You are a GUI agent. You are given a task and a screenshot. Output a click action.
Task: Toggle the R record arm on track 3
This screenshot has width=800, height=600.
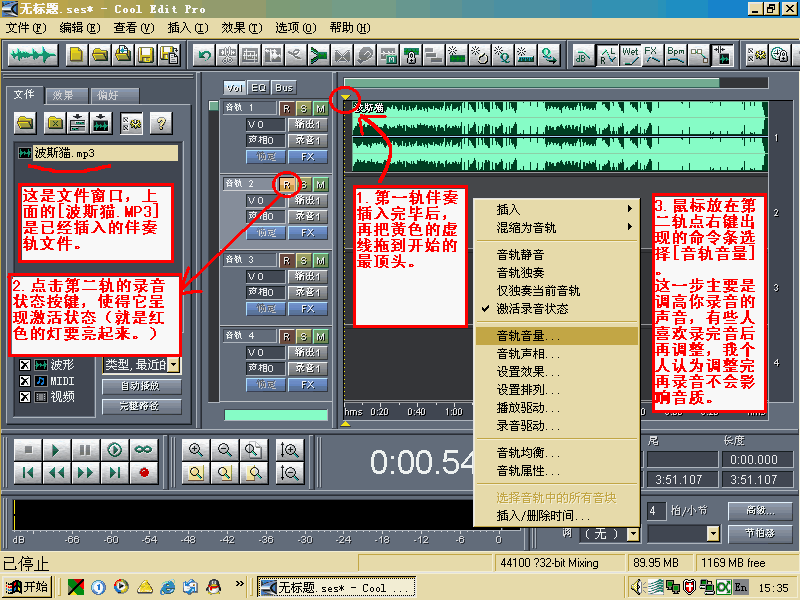click(x=286, y=261)
